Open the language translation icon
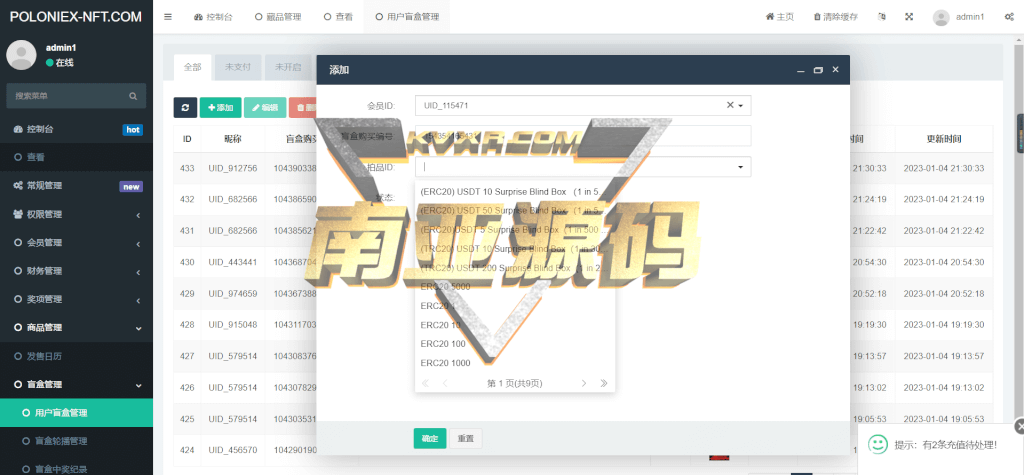This screenshot has width=1024, height=475. (x=883, y=17)
